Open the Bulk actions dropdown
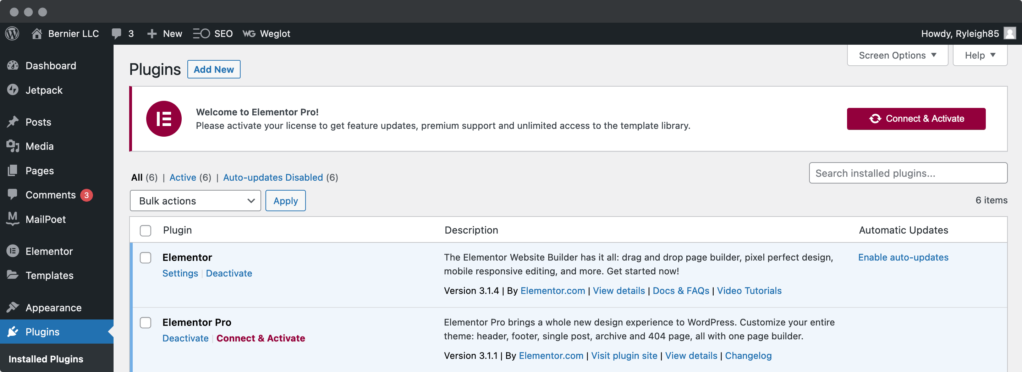1022x372 pixels. pos(196,201)
